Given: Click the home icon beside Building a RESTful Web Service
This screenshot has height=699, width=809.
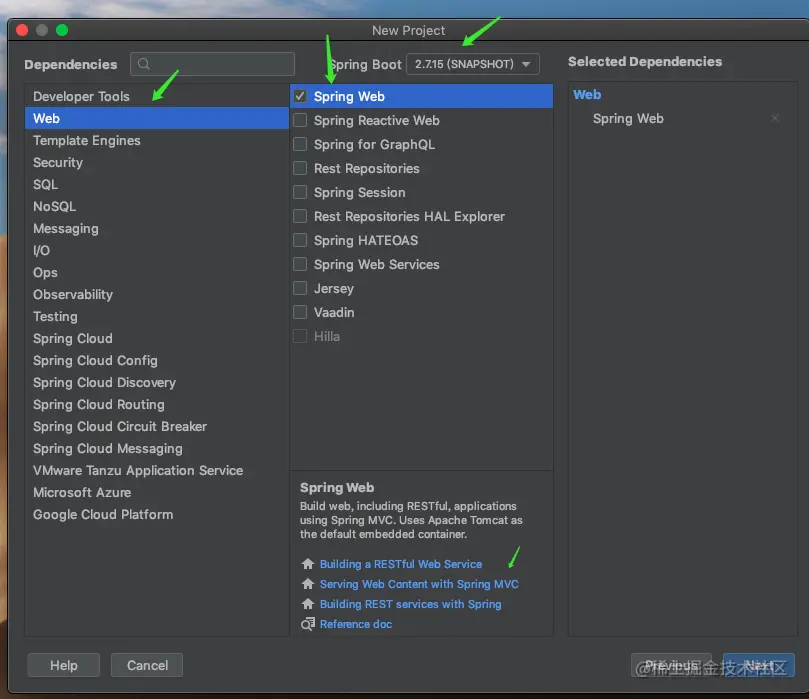Looking at the screenshot, I should (308, 564).
